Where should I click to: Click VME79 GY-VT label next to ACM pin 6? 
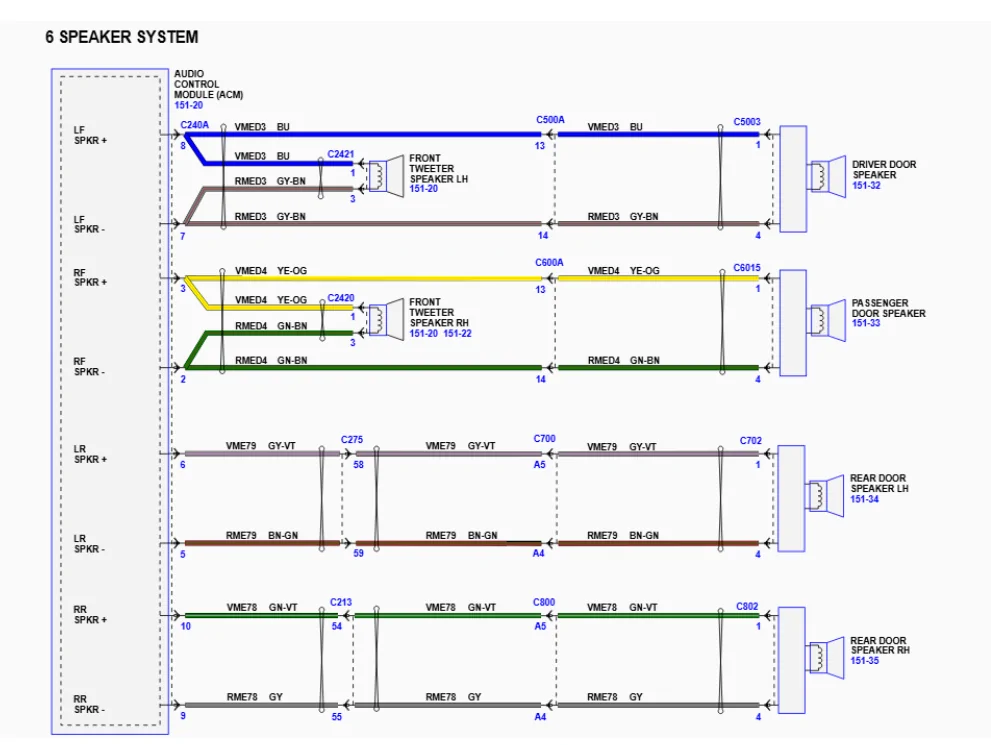[x=260, y=446]
